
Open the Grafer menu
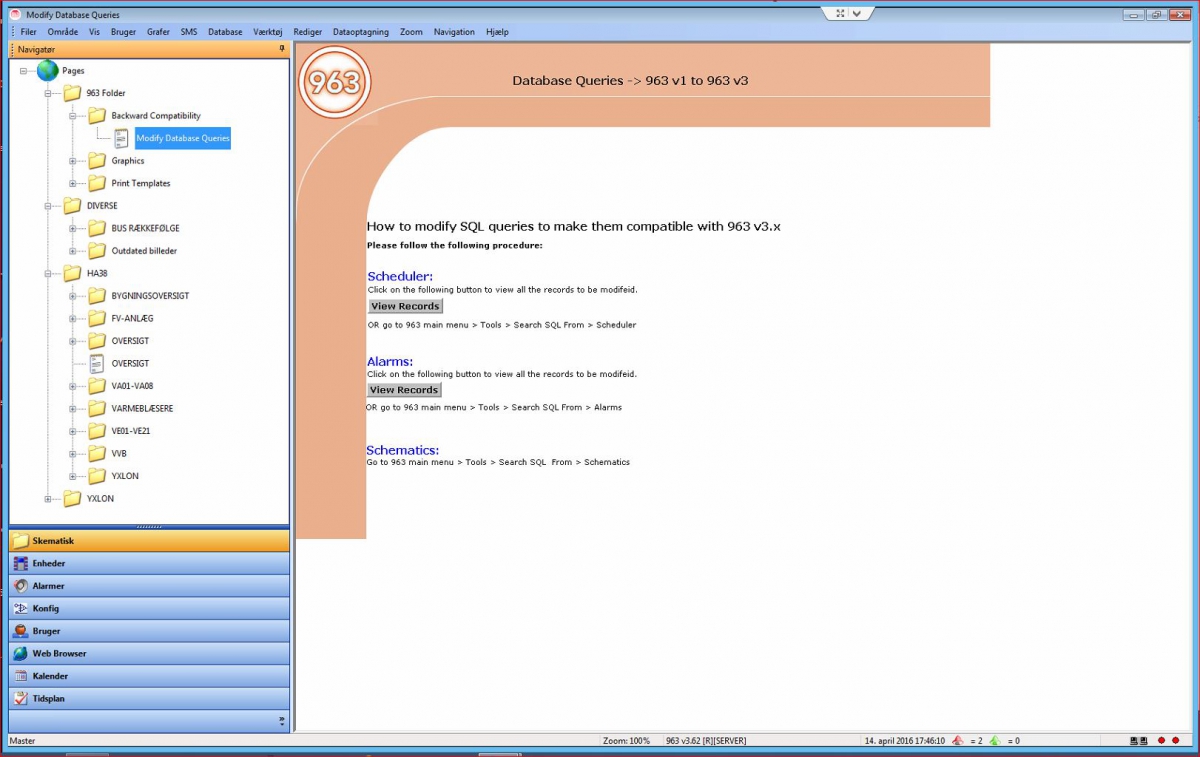(158, 32)
